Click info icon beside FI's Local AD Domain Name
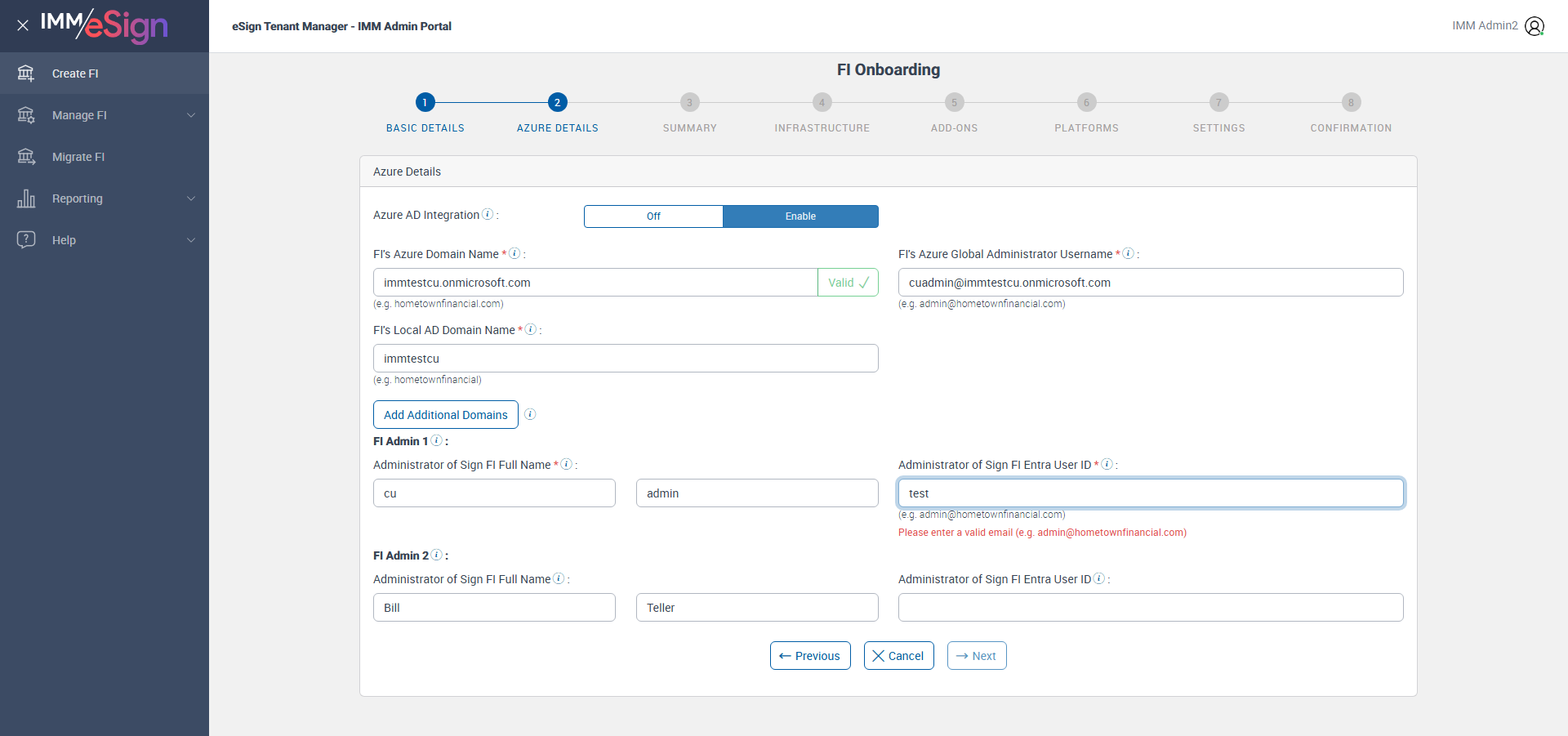The image size is (1568, 736). [531, 329]
